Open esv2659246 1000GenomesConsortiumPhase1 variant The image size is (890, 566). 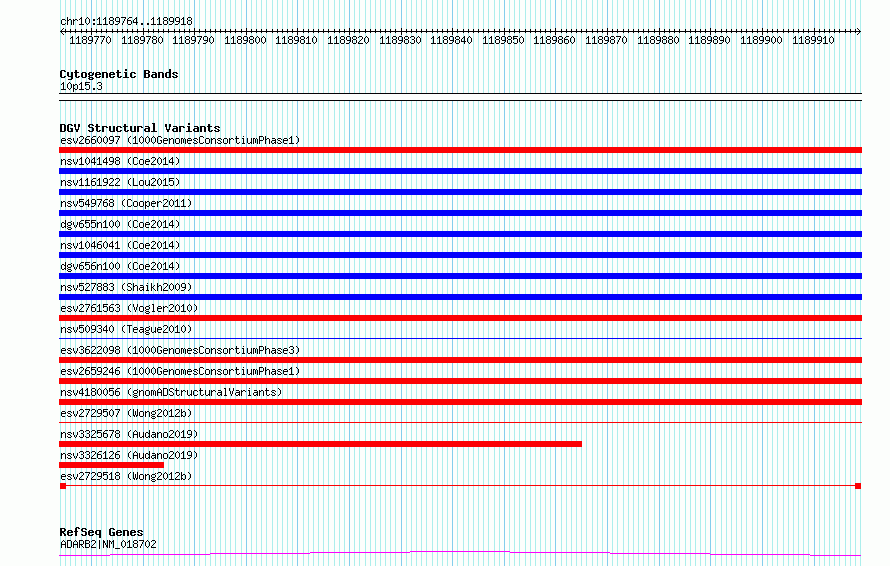[x=180, y=371]
